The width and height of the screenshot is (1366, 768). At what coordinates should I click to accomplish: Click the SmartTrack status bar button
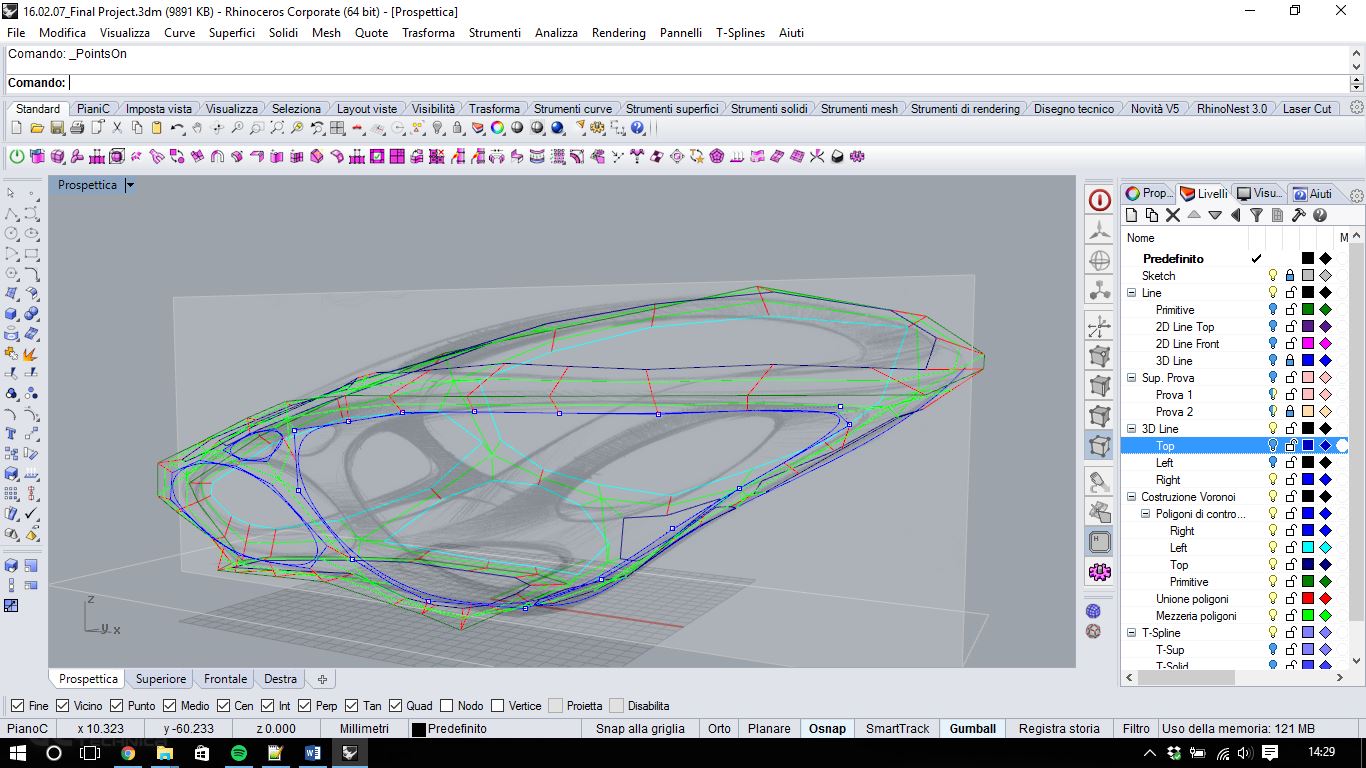click(x=897, y=729)
